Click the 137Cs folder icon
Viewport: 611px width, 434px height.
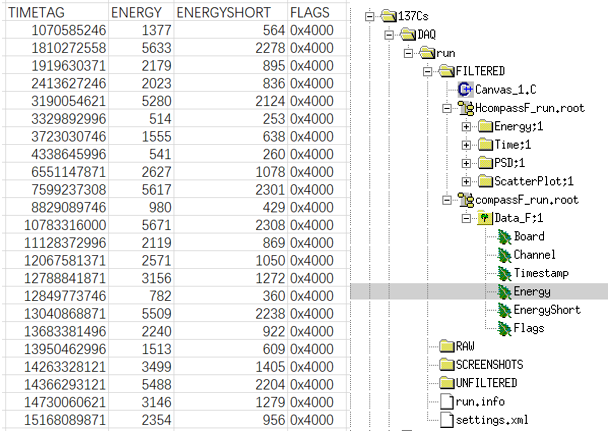[x=388, y=16]
